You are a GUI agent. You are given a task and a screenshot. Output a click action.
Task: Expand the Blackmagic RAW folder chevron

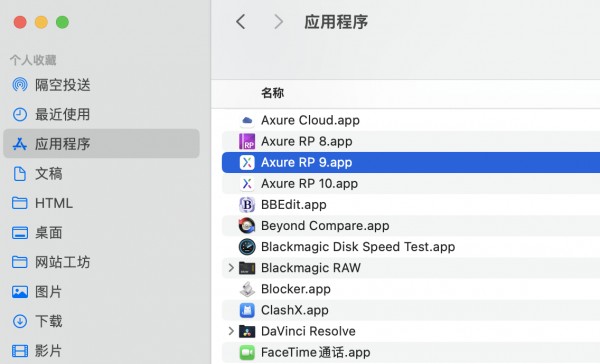point(231,268)
